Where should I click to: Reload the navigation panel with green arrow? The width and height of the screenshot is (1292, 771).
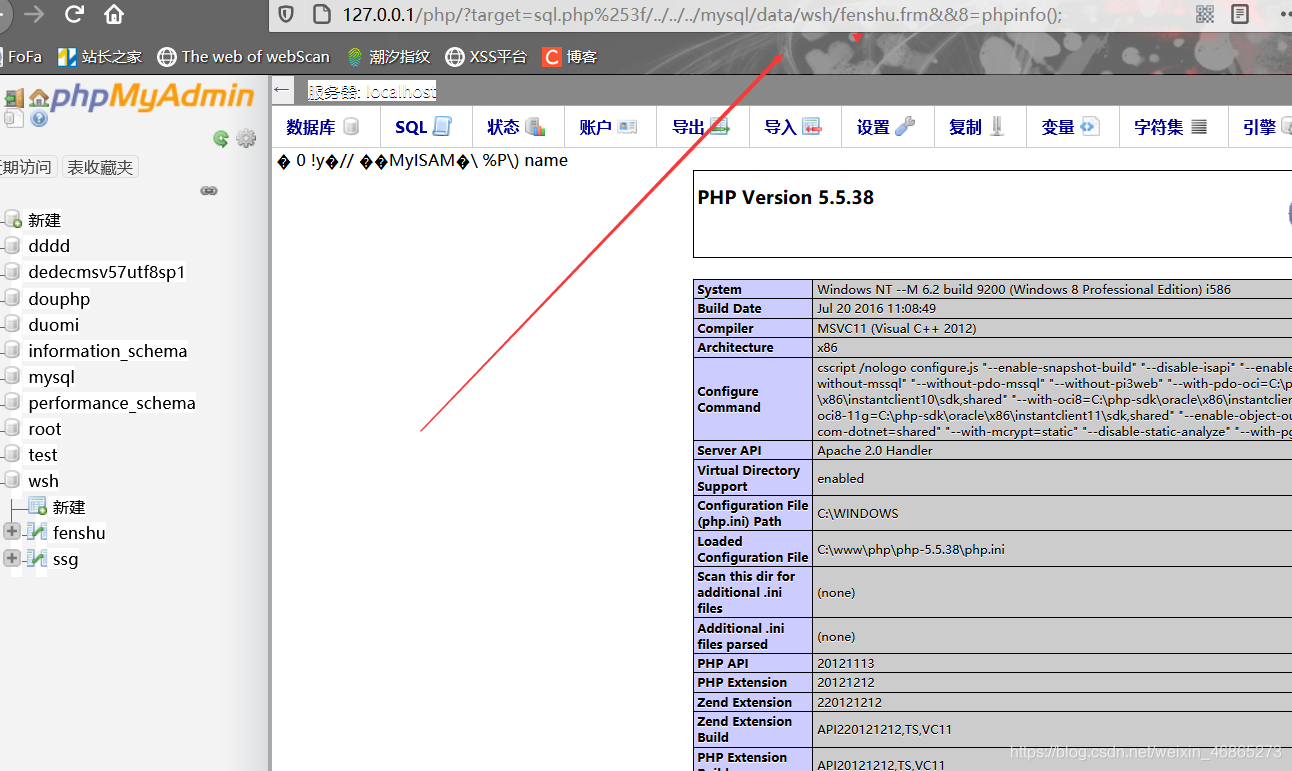click(221, 139)
